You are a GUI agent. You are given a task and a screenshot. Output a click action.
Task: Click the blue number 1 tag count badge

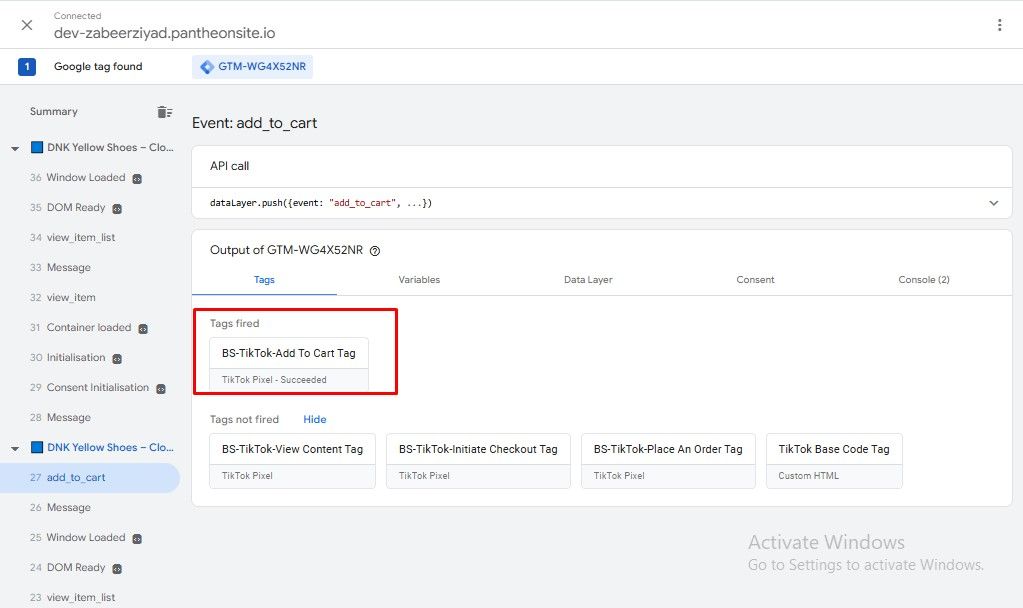pos(27,67)
